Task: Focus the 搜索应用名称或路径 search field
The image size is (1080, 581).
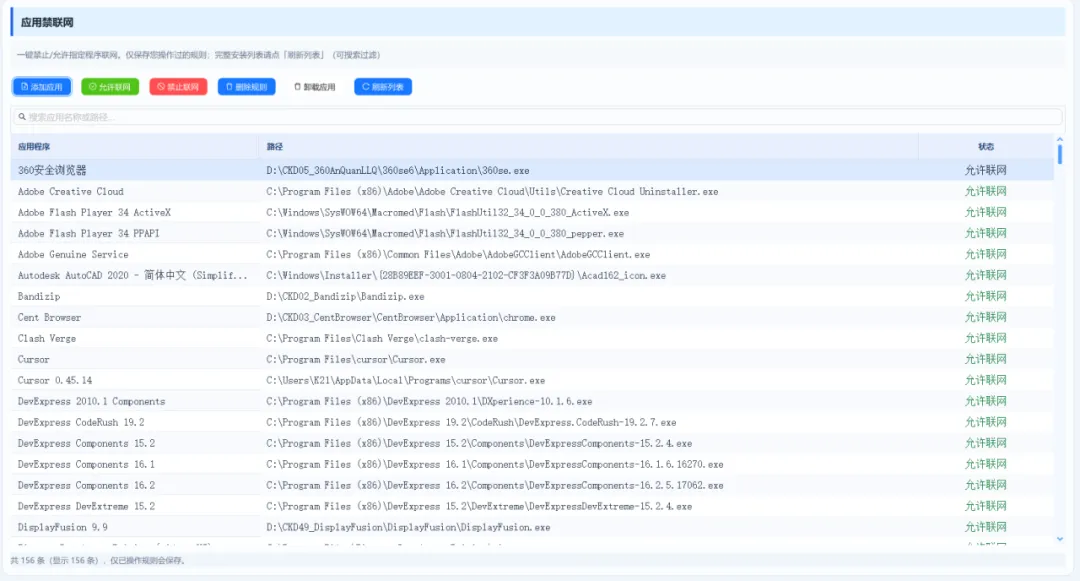Action: tap(537, 117)
